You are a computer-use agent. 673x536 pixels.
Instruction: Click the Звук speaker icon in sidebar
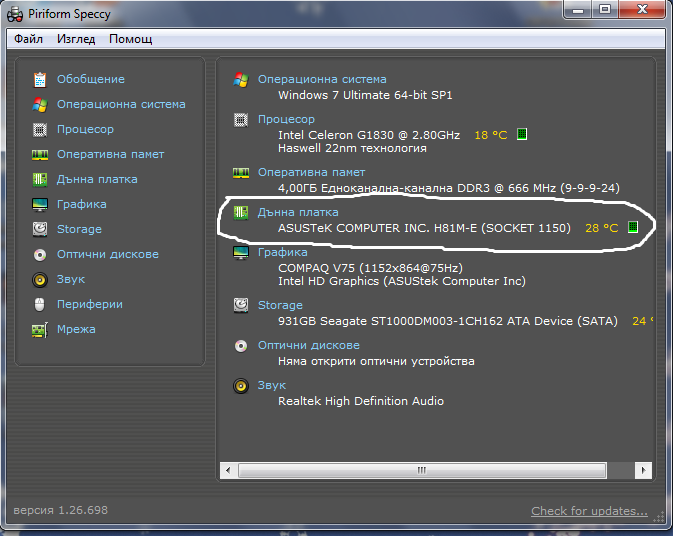pos(40,280)
